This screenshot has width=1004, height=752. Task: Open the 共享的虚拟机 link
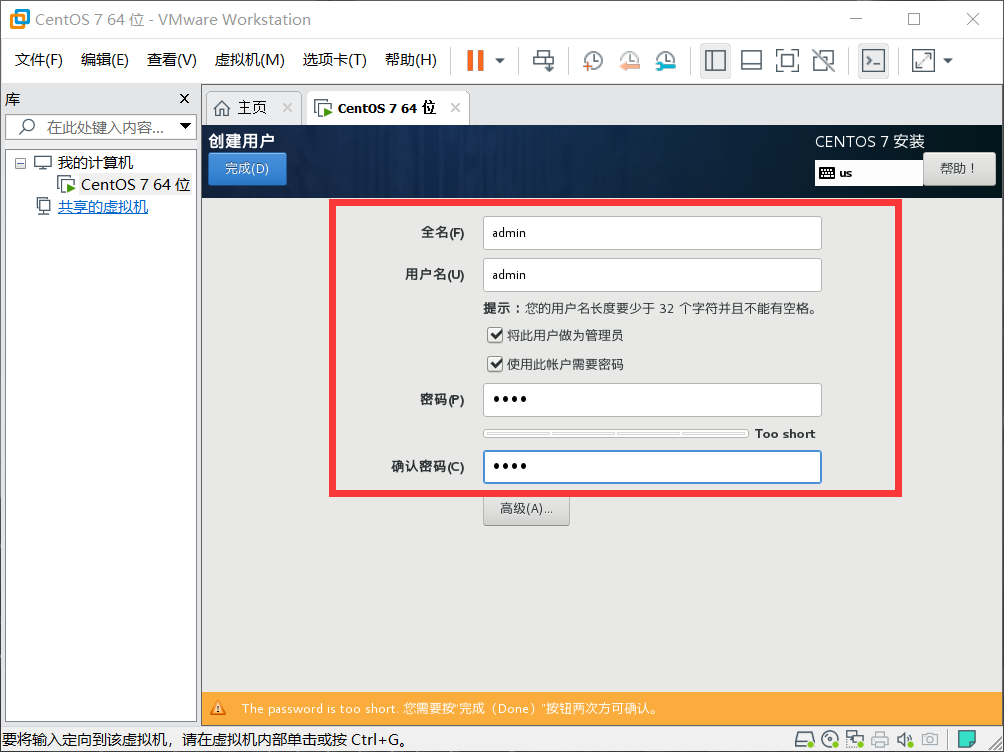point(102,207)
